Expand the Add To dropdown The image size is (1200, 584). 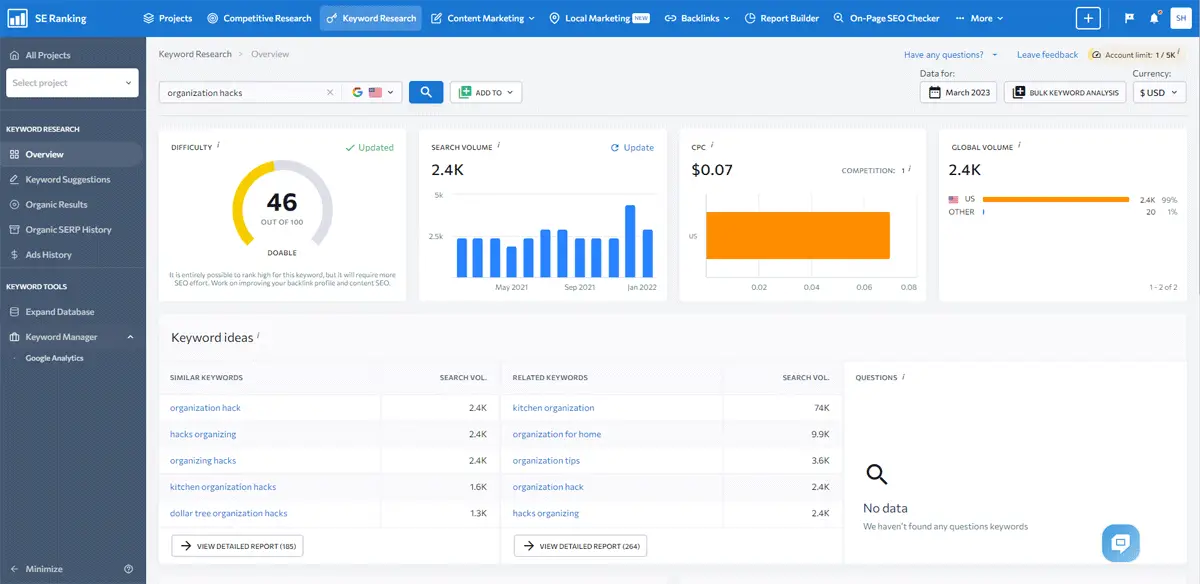[486, 93]
